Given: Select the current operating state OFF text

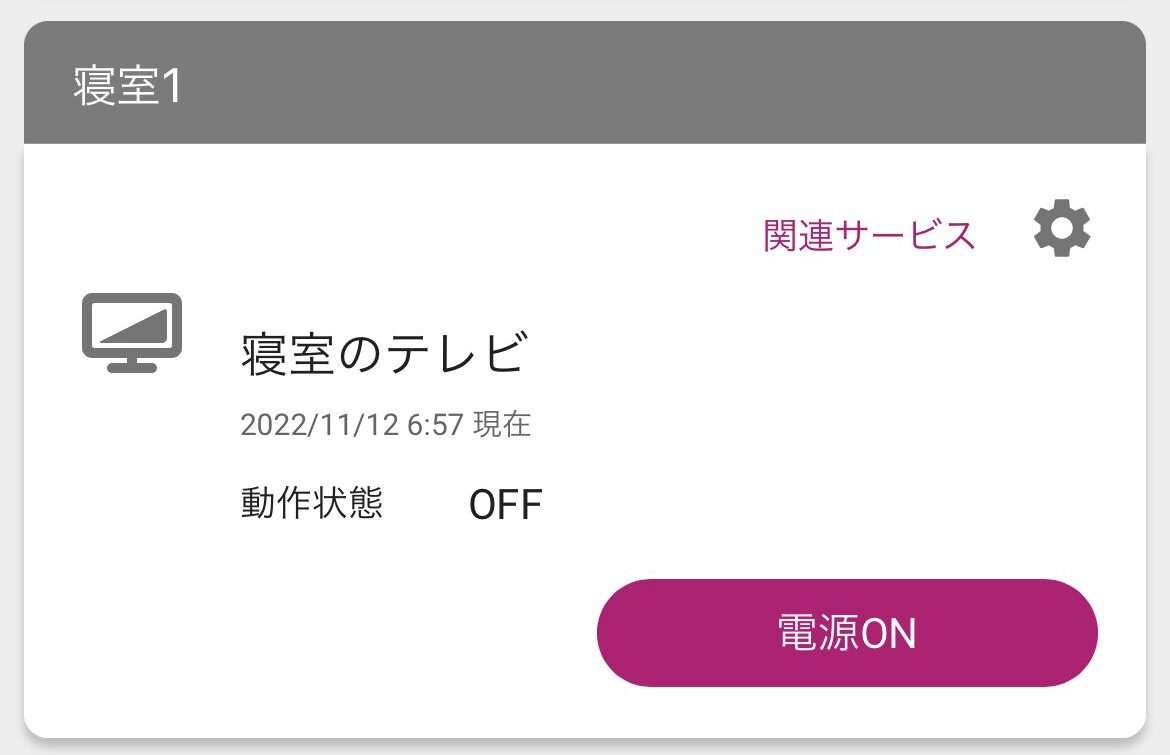Looking at the screenshot, I should point(505,505).
